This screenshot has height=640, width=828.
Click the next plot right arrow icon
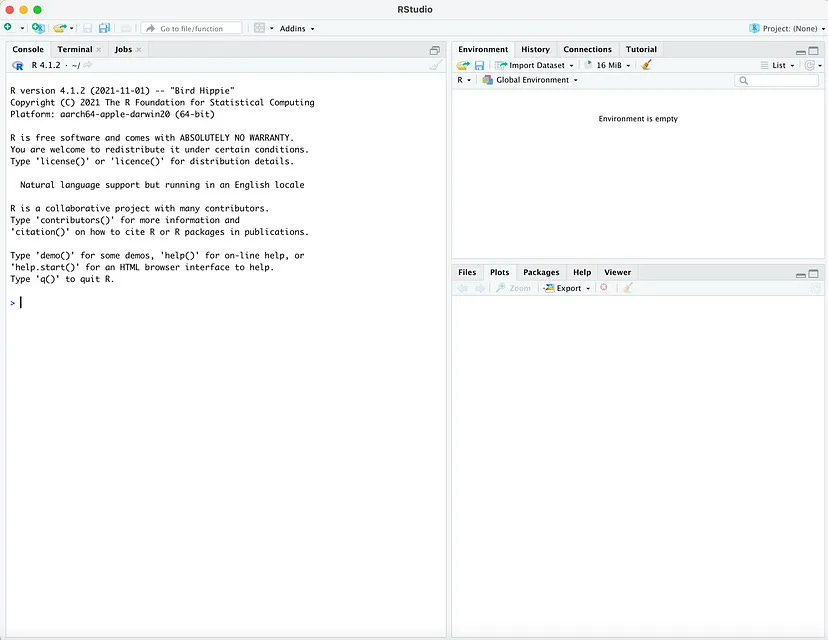479,288
